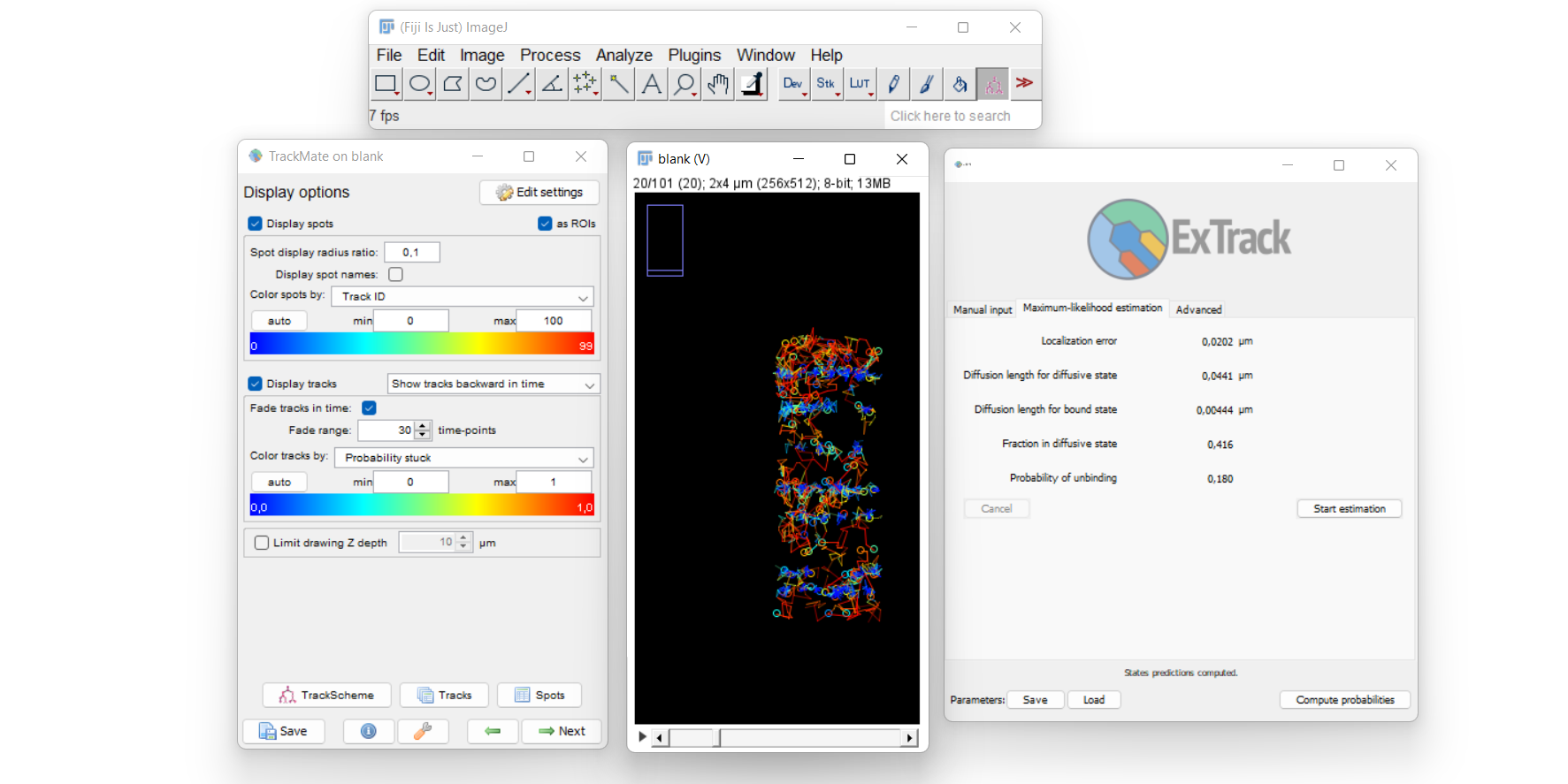1568x784 pixels.
Task: Increase Fade range with up stepper
Action: (423, 426)
